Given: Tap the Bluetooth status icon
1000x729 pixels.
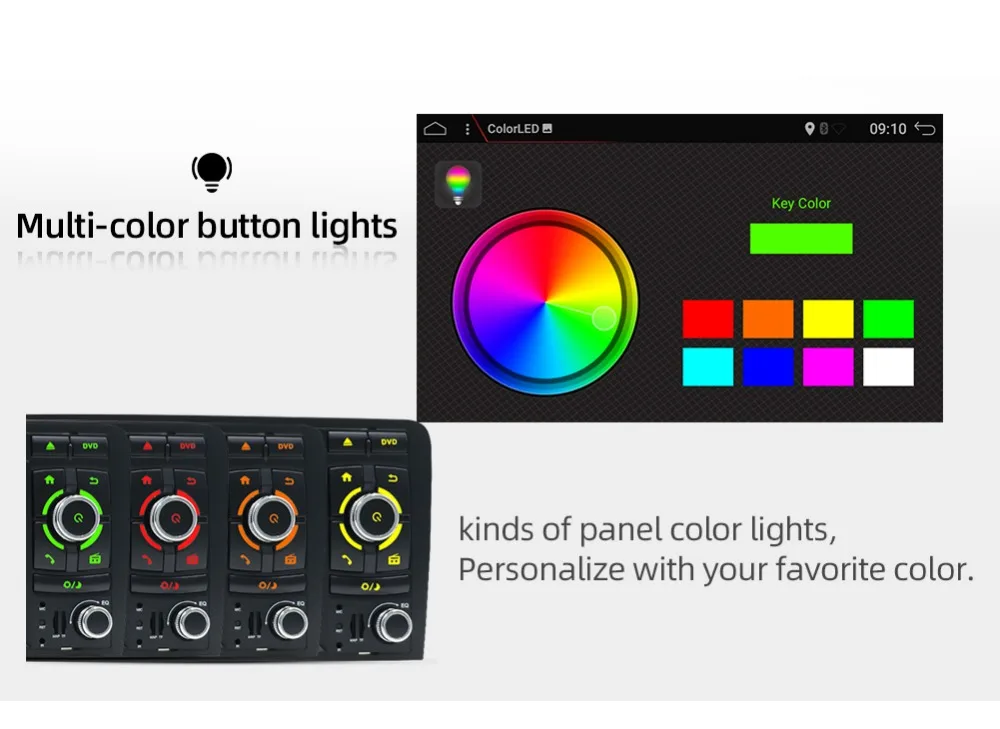Looking at the screenshot, I should coord(824,129).
